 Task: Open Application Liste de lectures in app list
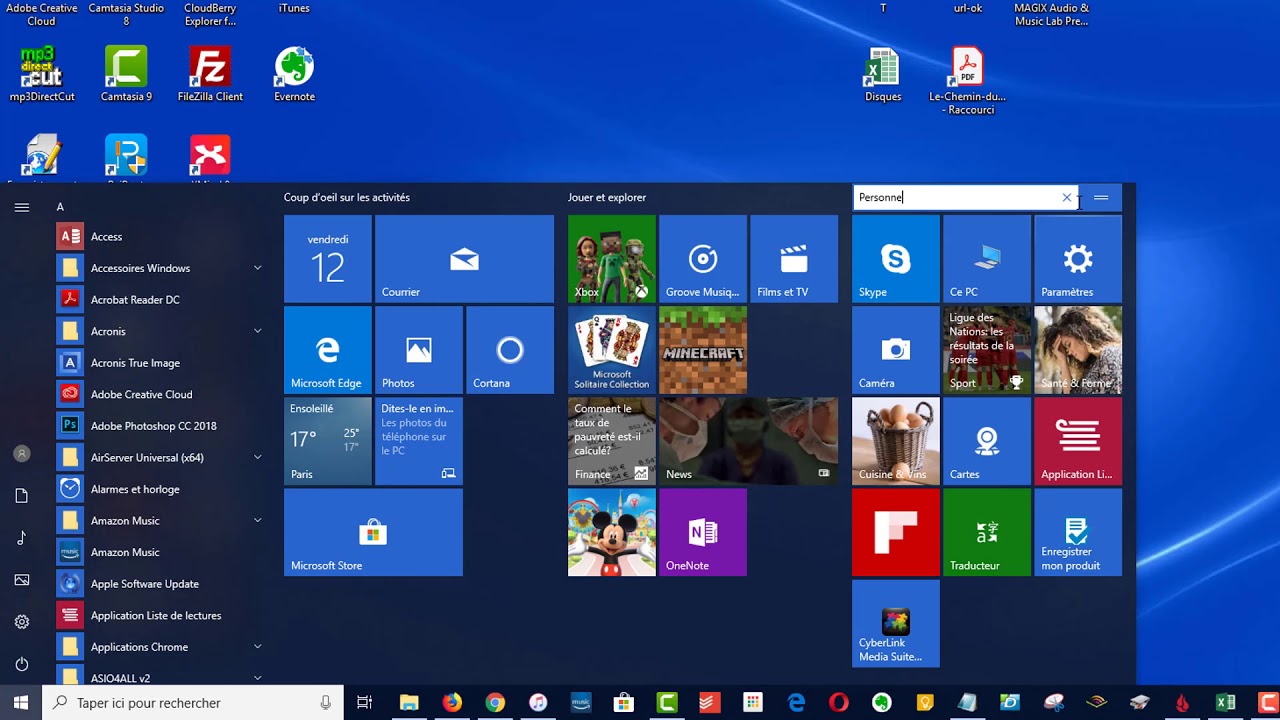[x=162, y=616]
